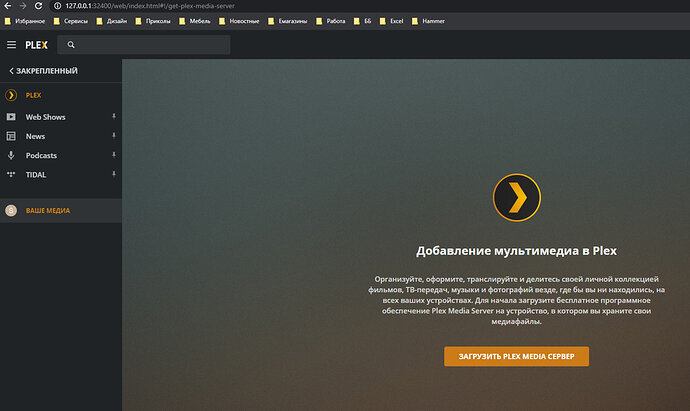Unpin Web Shows with its pin icon
The height and width of the screenshot is (411, 690).
tap(114, 116)
